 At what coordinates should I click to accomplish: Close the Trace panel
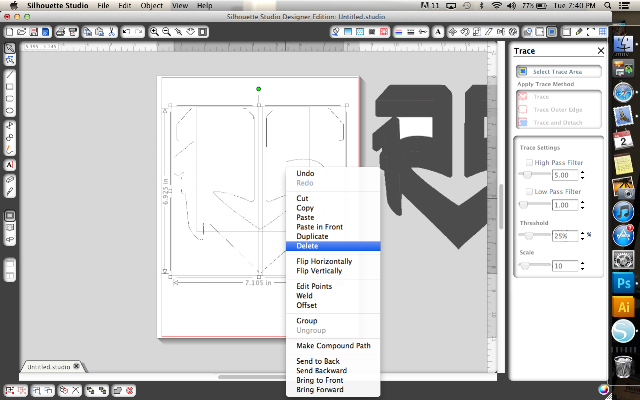pyautogui.click(x=600, y=51)
